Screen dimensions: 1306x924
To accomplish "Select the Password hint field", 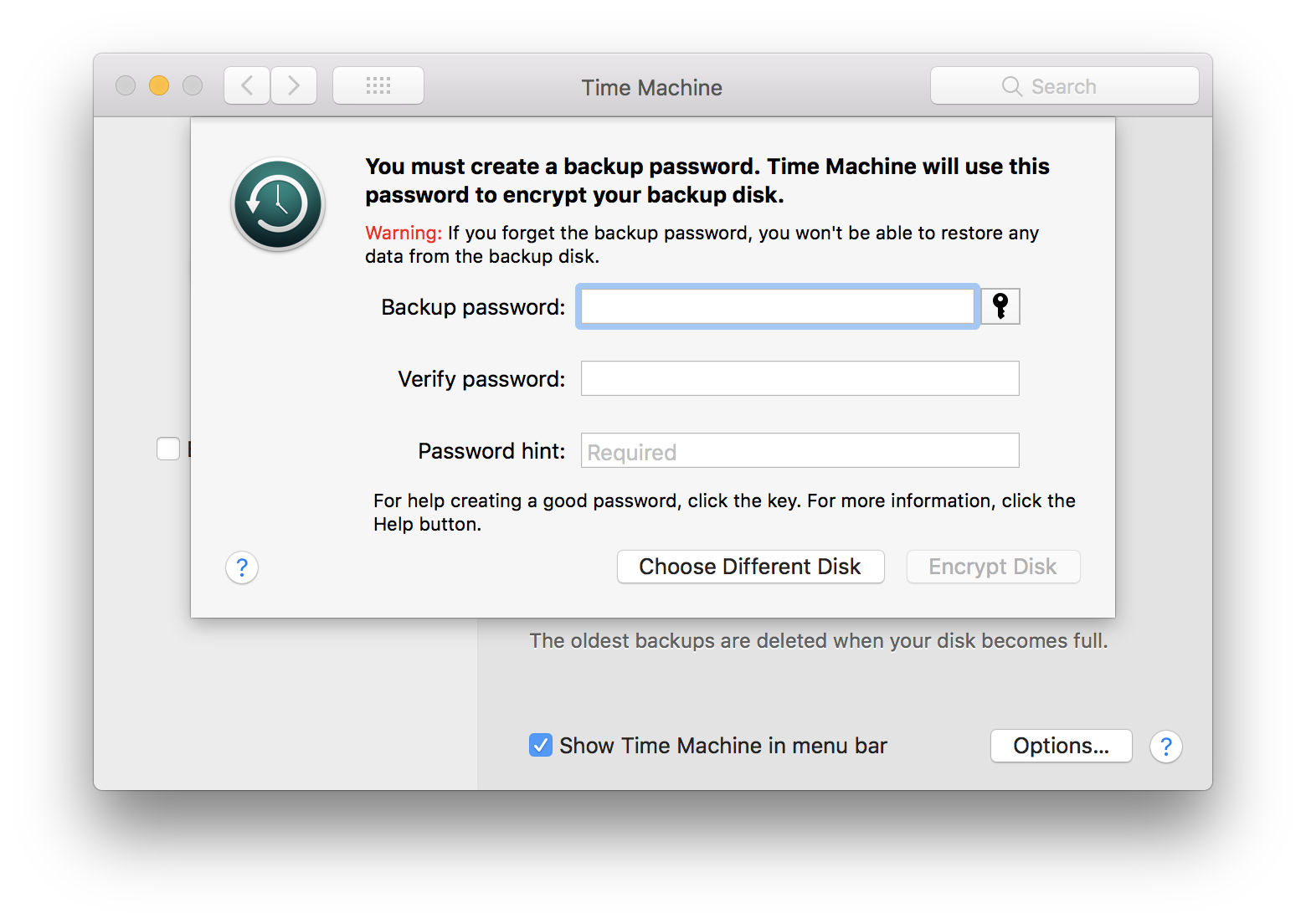I will 800,450.
